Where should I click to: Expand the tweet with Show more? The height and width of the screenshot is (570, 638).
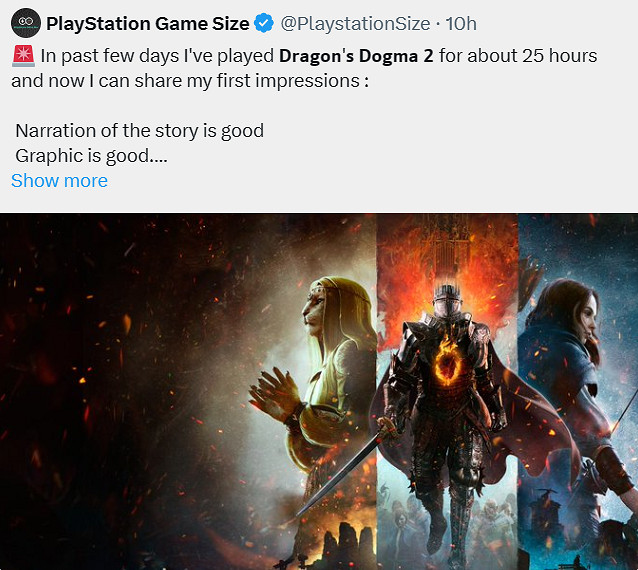tap(59, 181)
